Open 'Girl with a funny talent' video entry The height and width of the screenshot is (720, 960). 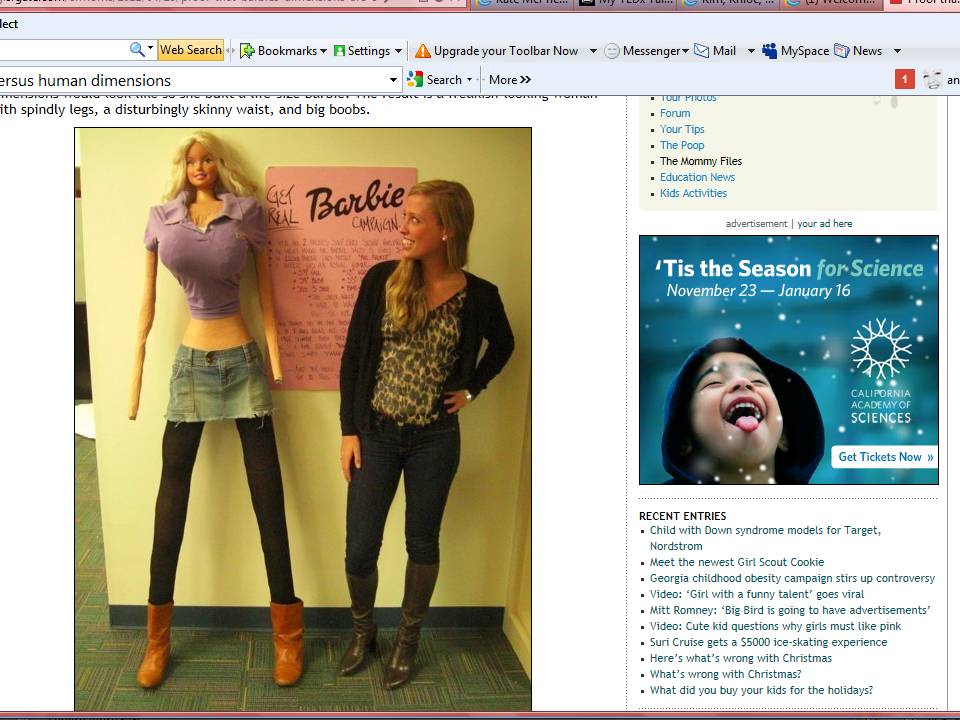click(x=757, y=594)
